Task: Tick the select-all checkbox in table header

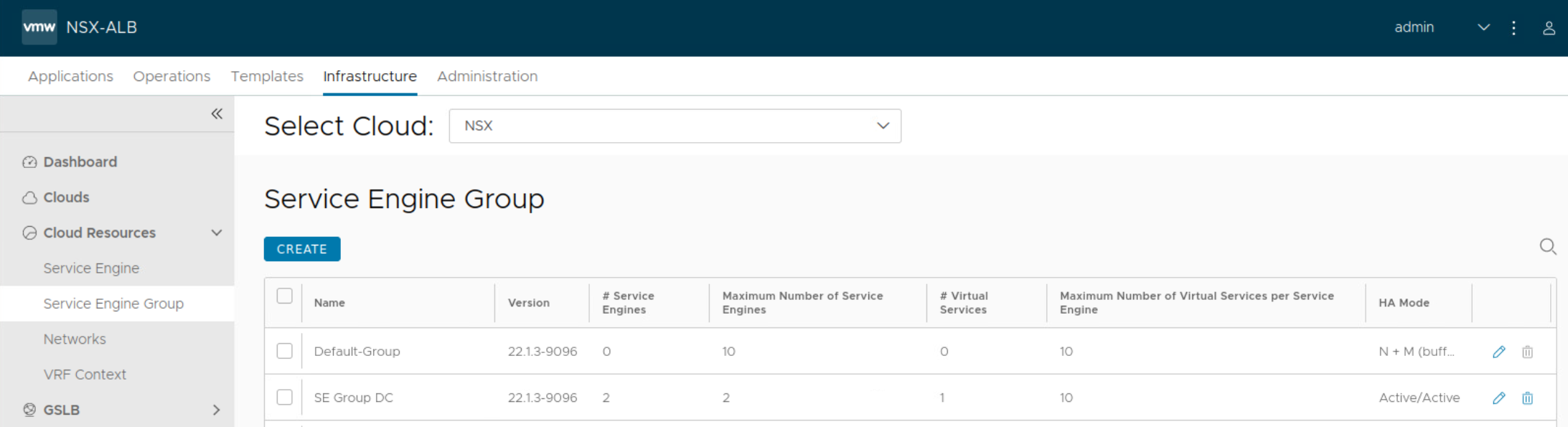Action: [285, 296]
